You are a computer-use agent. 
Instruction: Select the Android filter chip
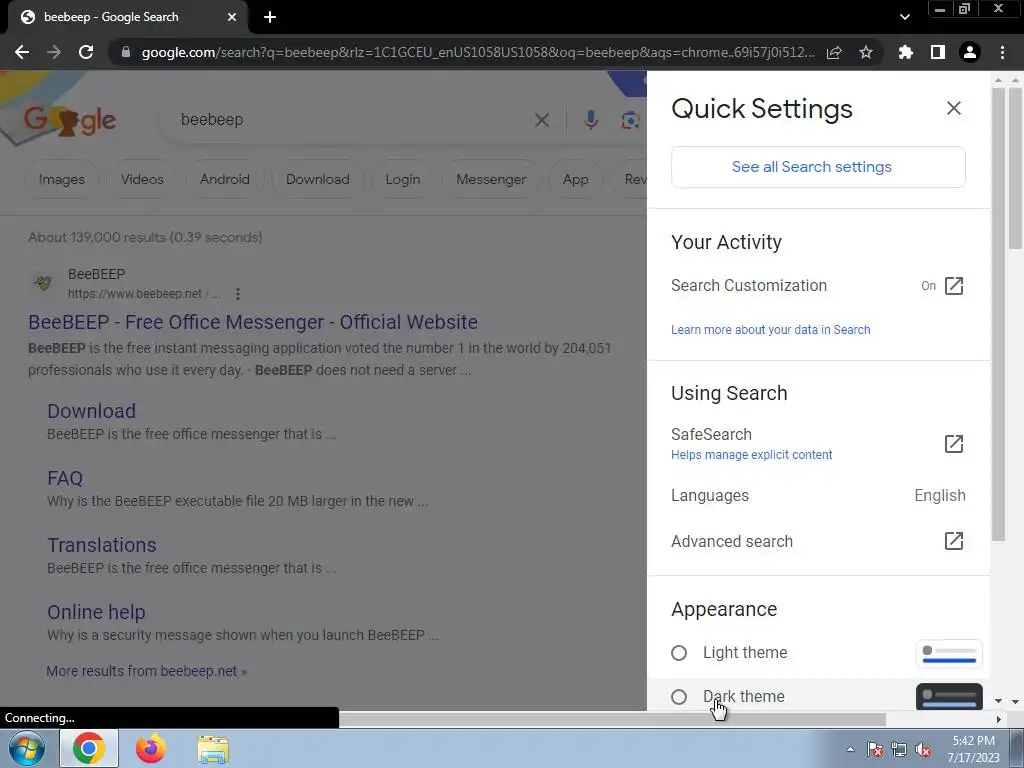225,179
